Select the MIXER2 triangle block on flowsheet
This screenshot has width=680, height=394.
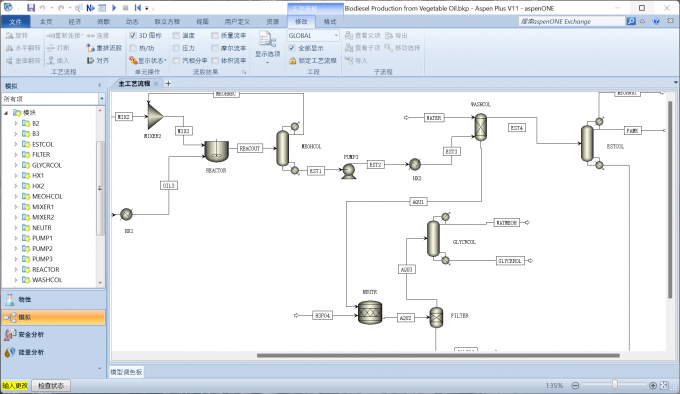point(154,116)
